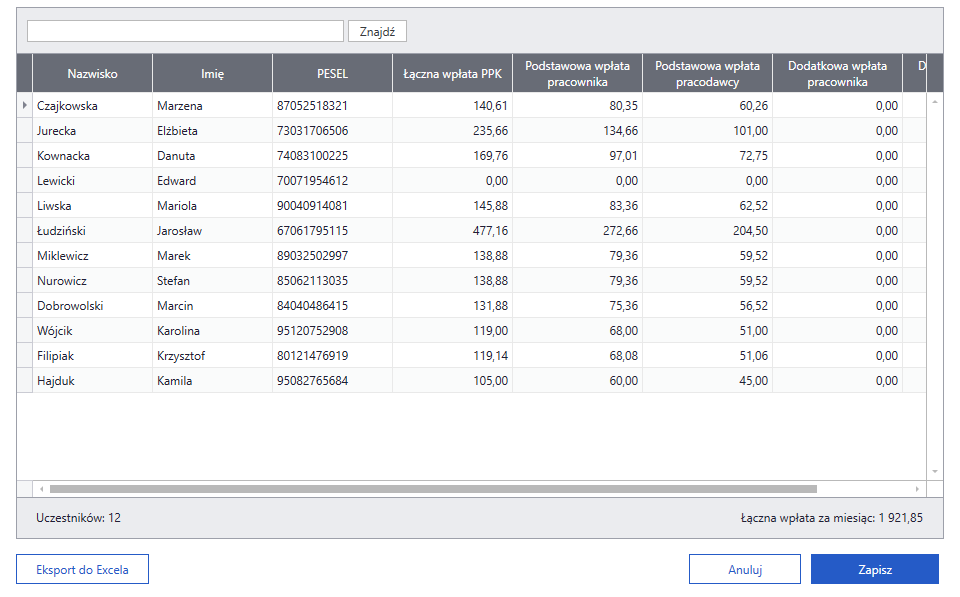Click the horizontal scrollbar left arrow

tap(42, 489)
